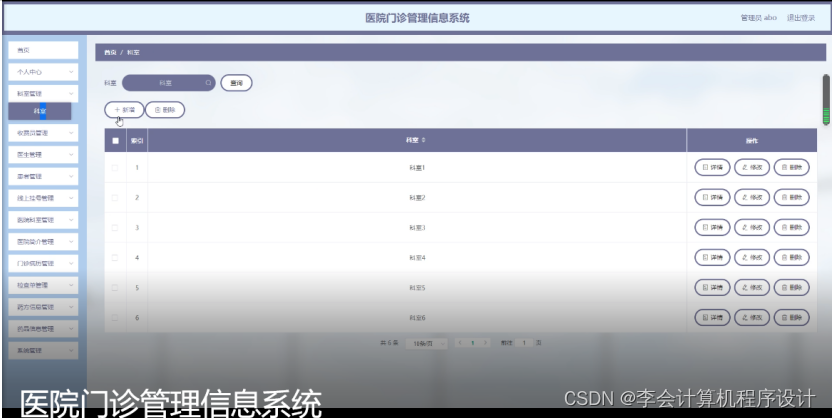Click the vertical scrollbar on right side
The width and height of the screenshot is (832, 418).
point(826,99)
